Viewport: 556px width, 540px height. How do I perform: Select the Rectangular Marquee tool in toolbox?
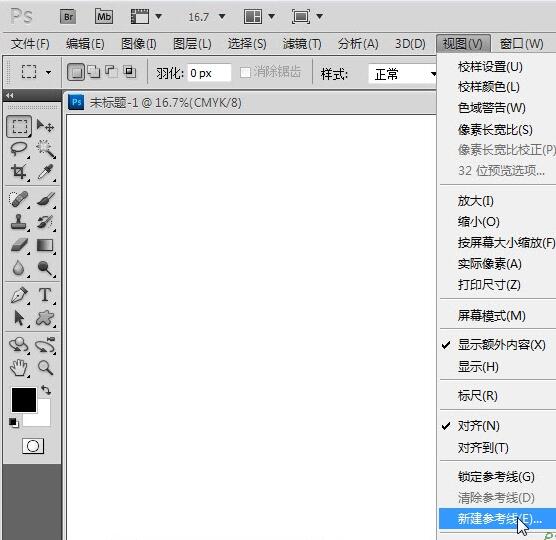click(x=19, y=126)
